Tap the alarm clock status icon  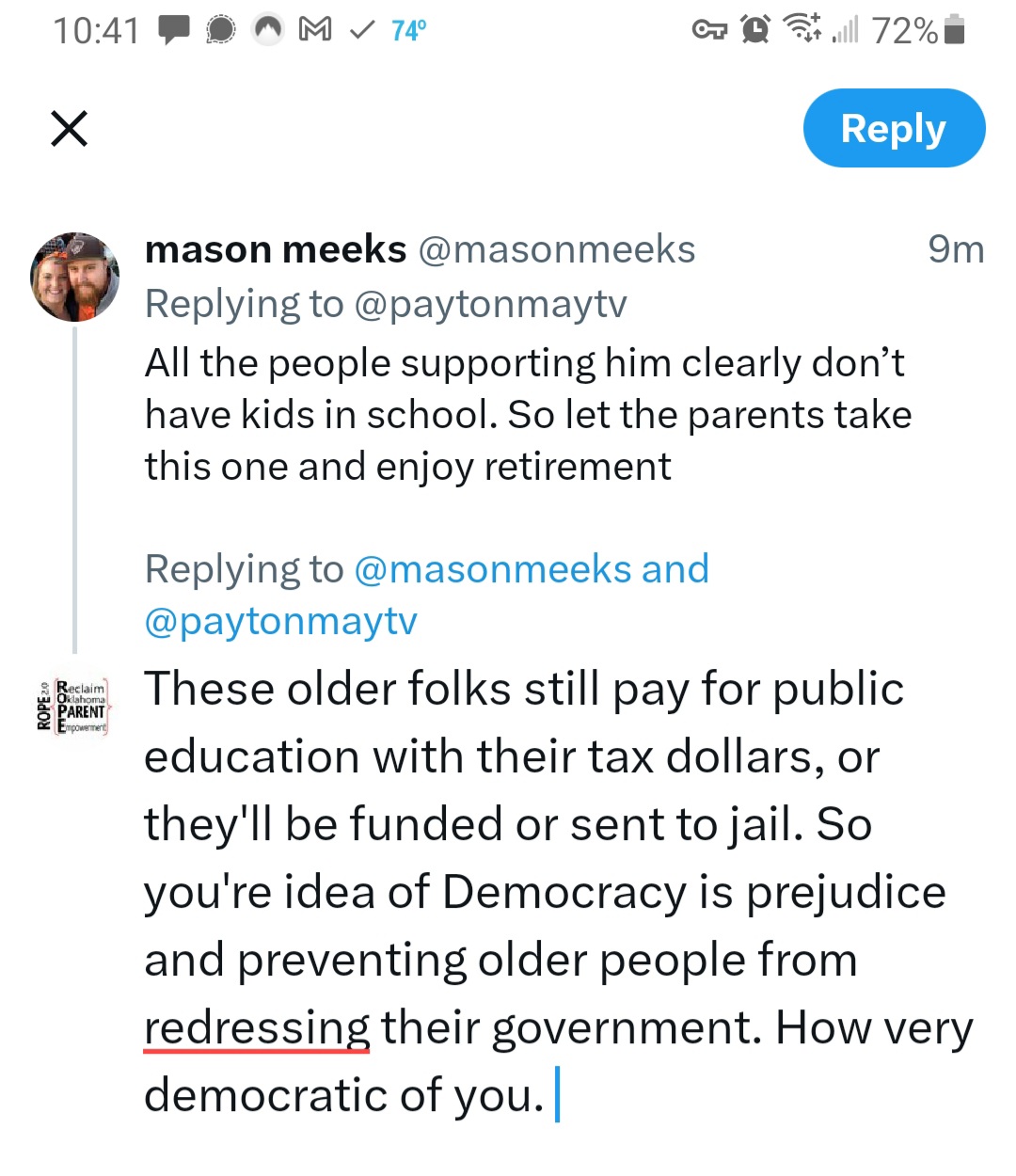click(754, 31)
